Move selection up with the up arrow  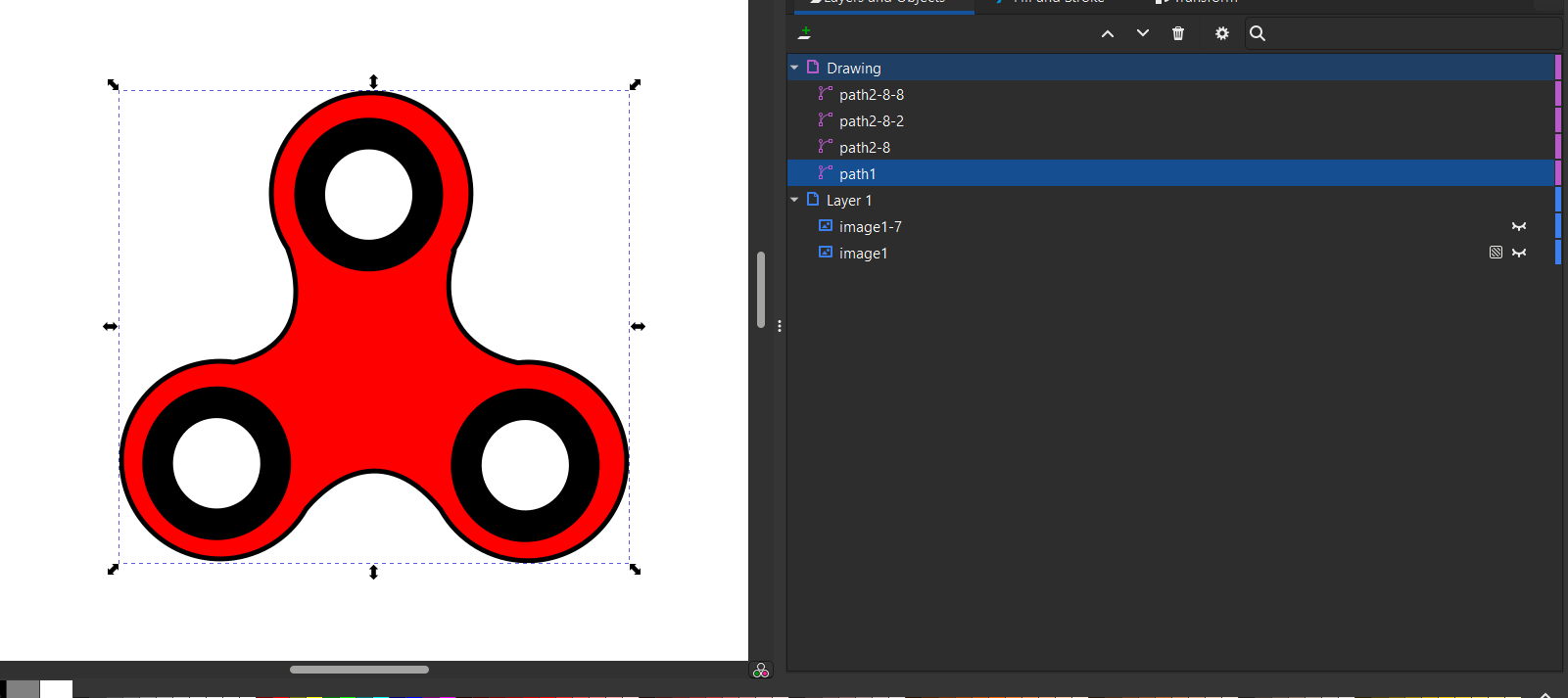click(1108, 33)
